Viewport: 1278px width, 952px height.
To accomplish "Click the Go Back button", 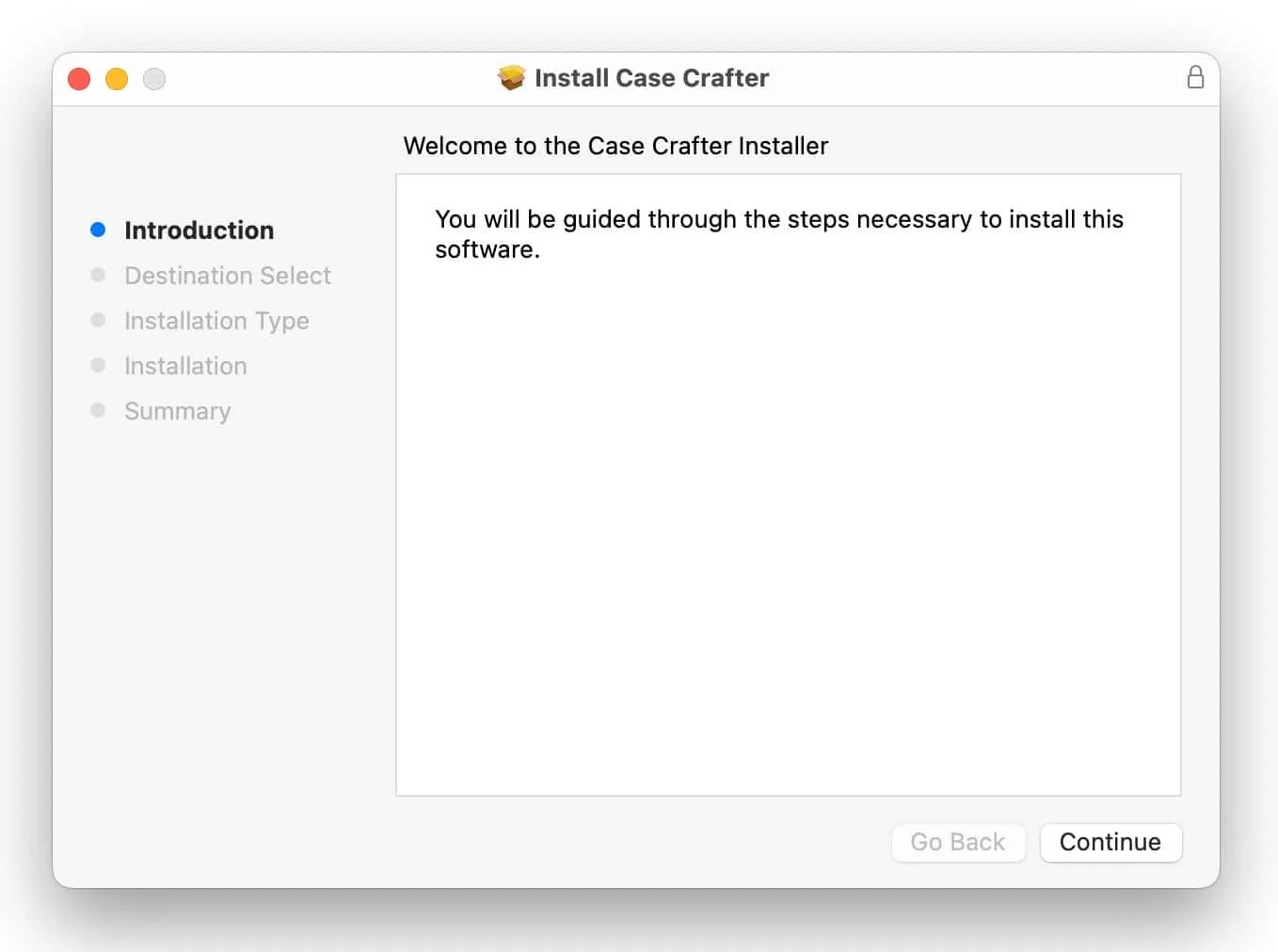I will click(x=957, y=842).
